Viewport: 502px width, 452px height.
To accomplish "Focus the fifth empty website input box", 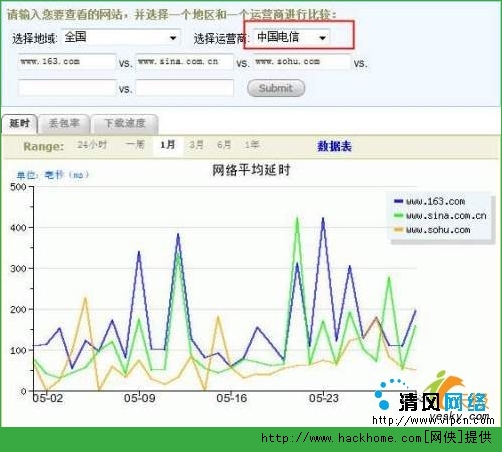I will point(185,88).
